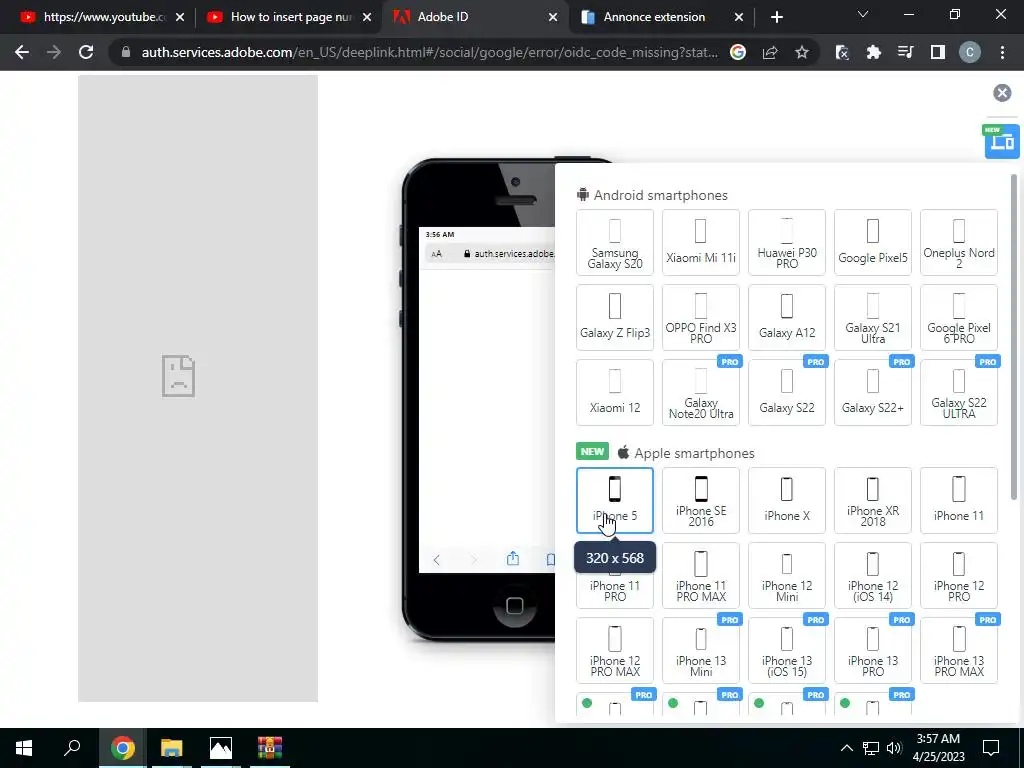The height and width of the screenshot is (768, 1024).
Task: Close the device simulator overlay
Action: 1002,93
